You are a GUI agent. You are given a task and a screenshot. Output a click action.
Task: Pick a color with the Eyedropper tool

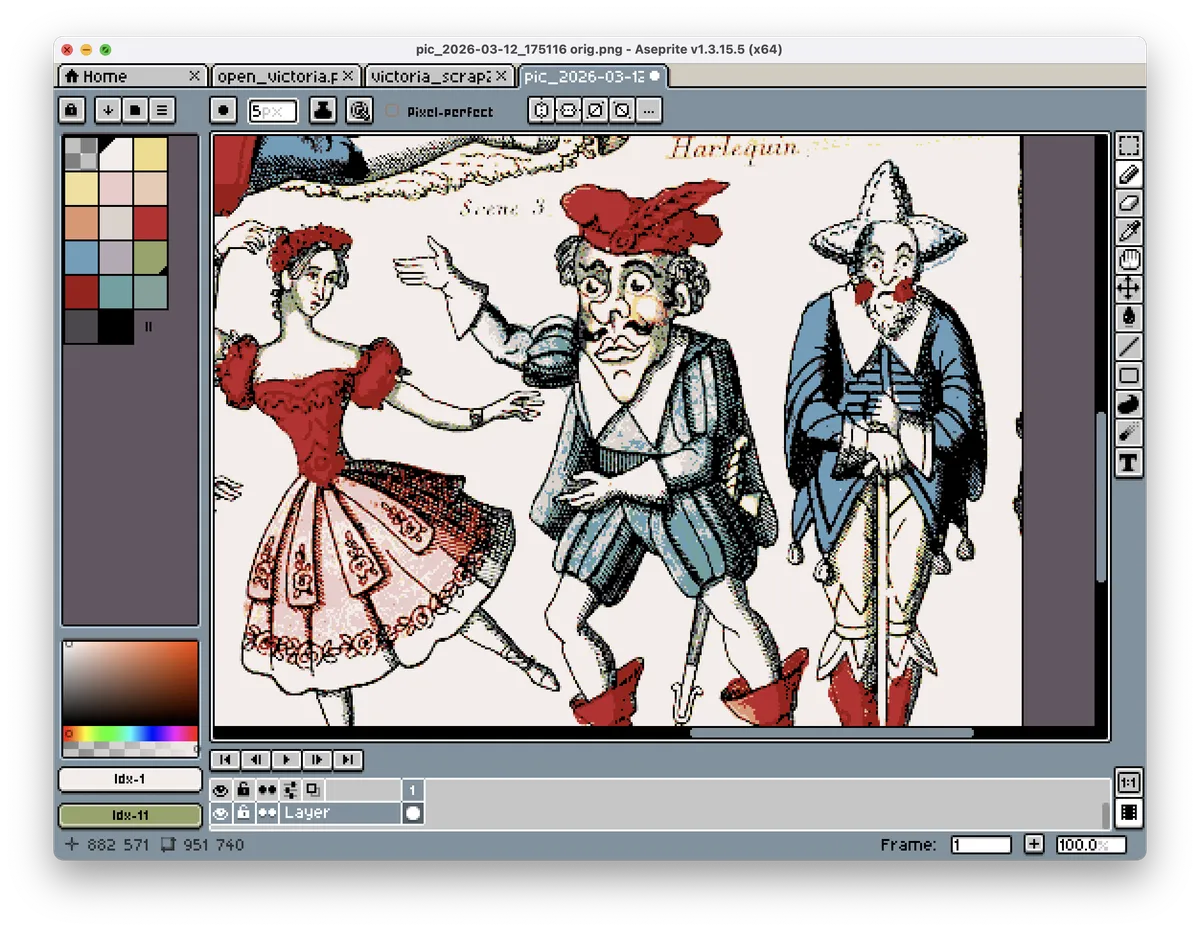click(1128, 230)
